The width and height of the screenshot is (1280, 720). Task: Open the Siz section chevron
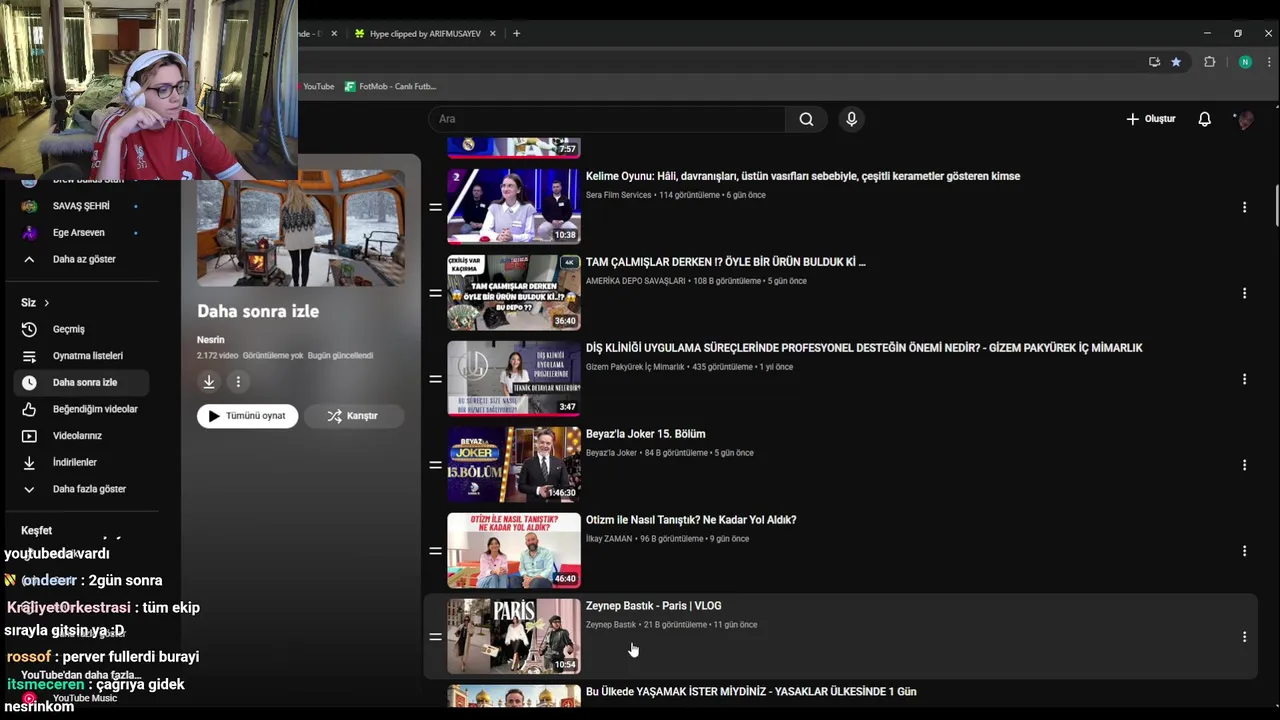46,303
